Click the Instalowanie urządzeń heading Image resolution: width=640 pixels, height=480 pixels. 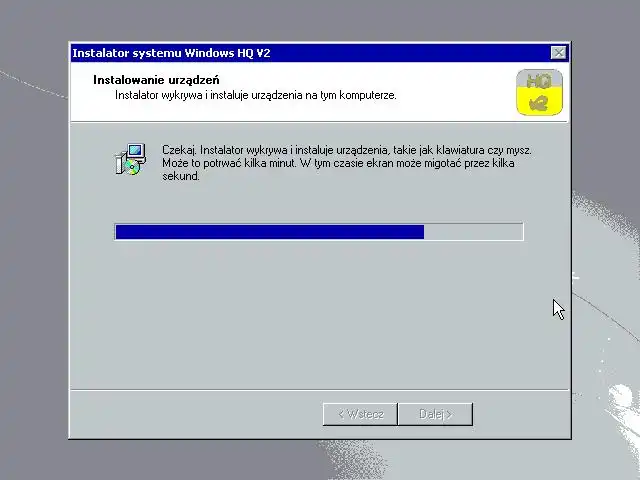pos(156,80)
